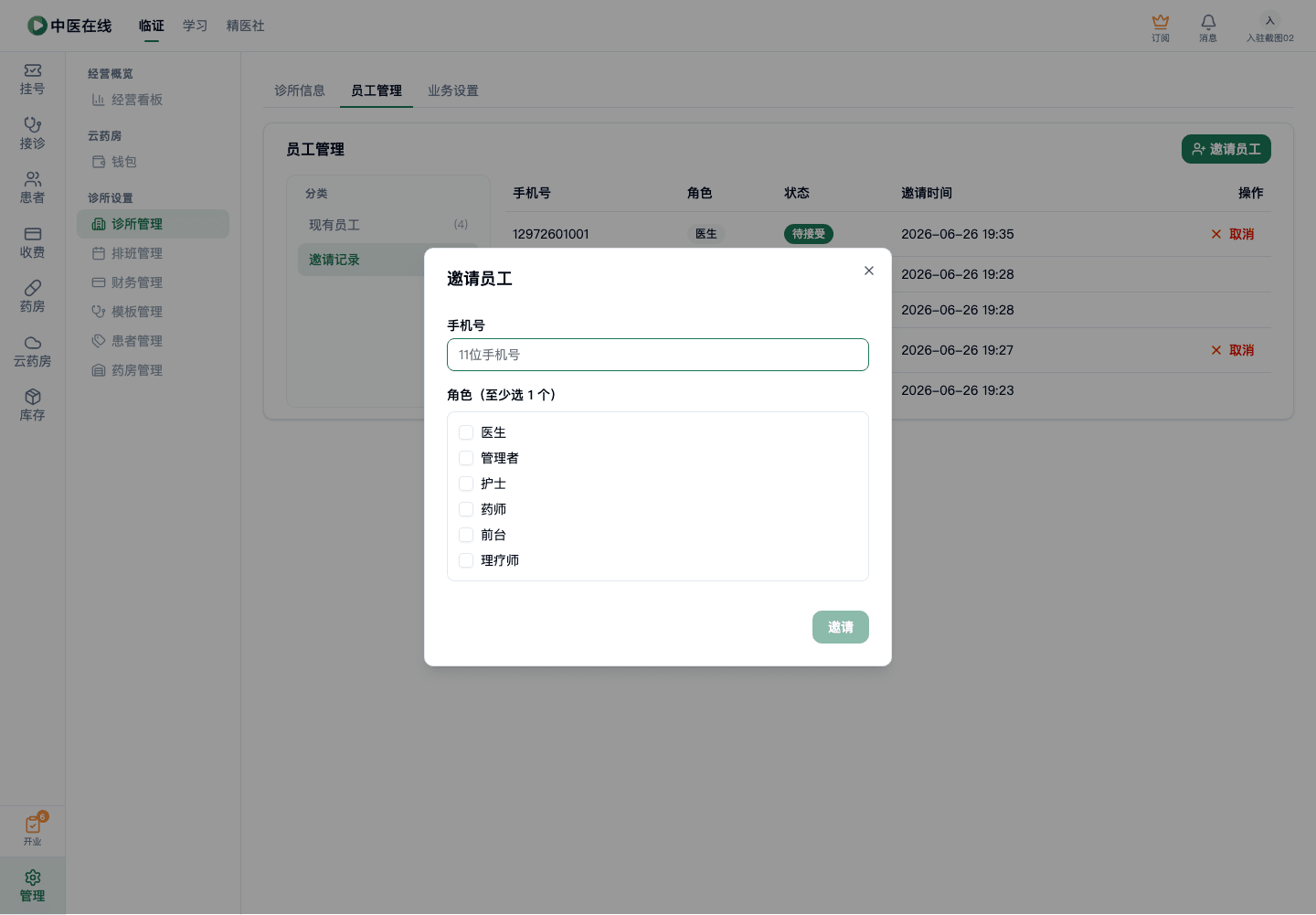Click the 邀请时间 column header
The width and height of the screenshot is (1316, 915).
click(927, 193)
